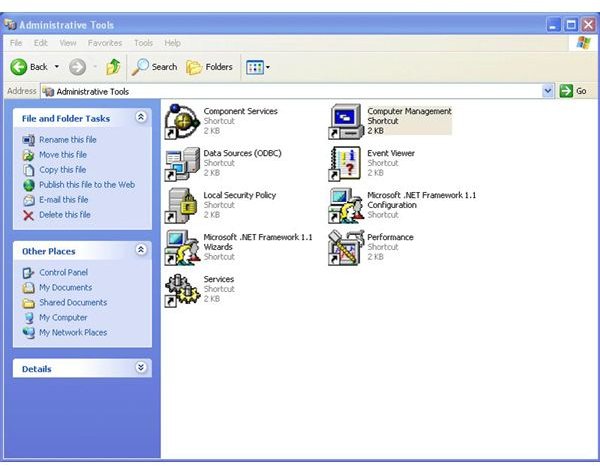Select the Event Viewer icon
Image resolution: width=600 pixels, height=466 pixels.
[x=346, y=164]
